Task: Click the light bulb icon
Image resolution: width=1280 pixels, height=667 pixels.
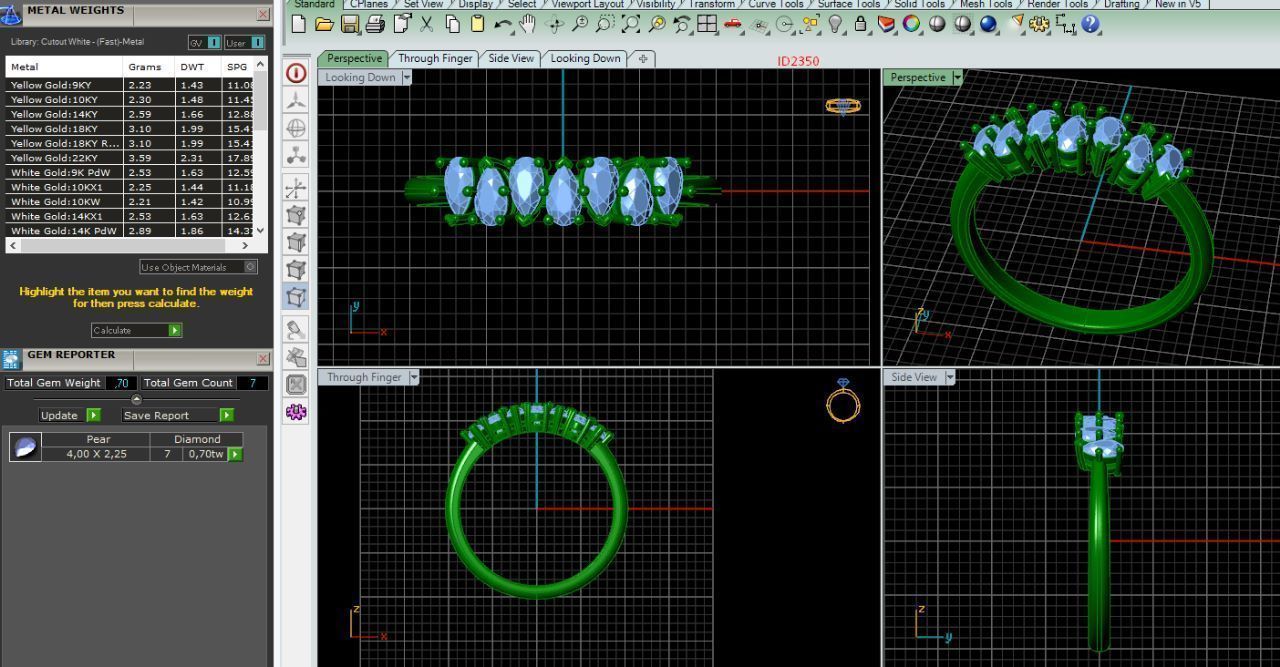Action: 836,24
